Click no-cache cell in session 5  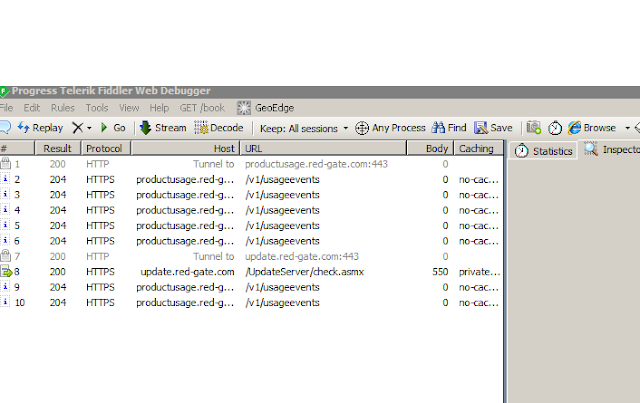tap(478, 226)
